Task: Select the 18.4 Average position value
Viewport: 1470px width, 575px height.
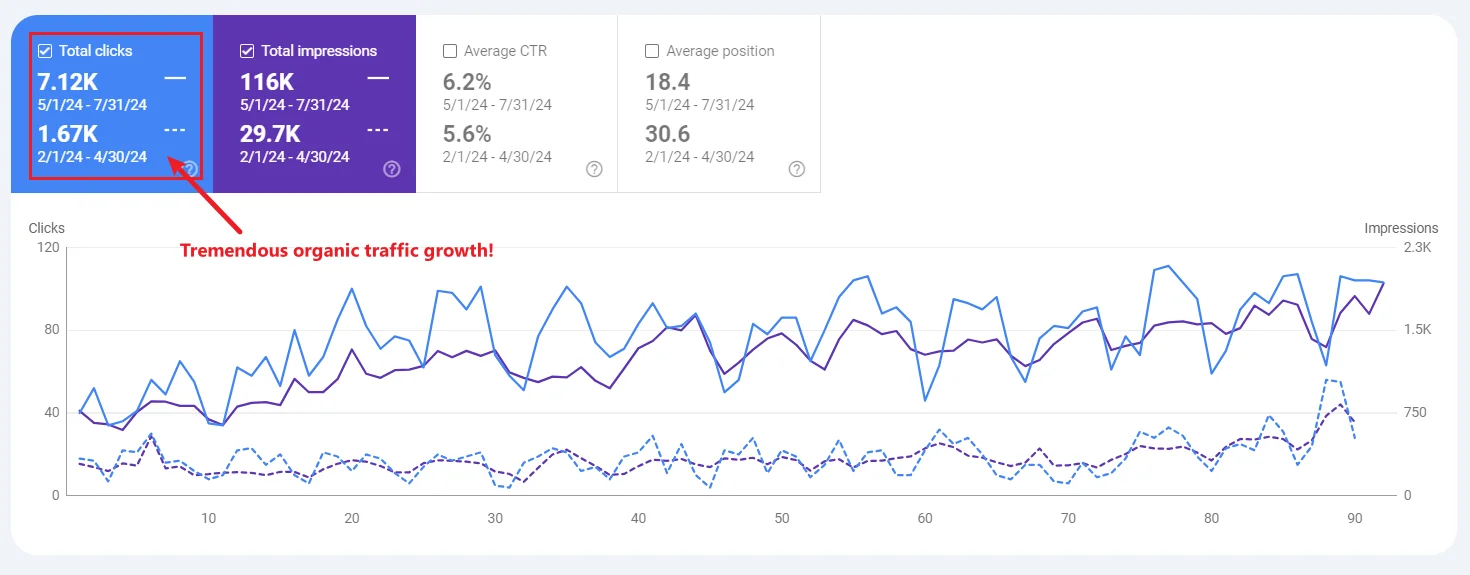Action: pos(669,82)
